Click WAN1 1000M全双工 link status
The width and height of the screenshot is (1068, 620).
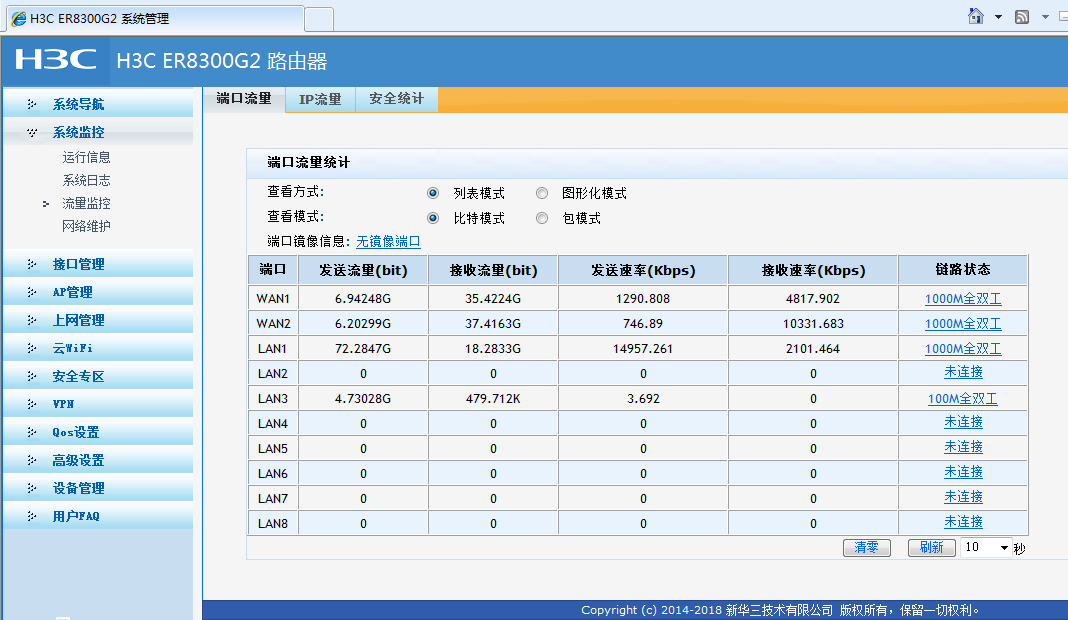(963, 298)
